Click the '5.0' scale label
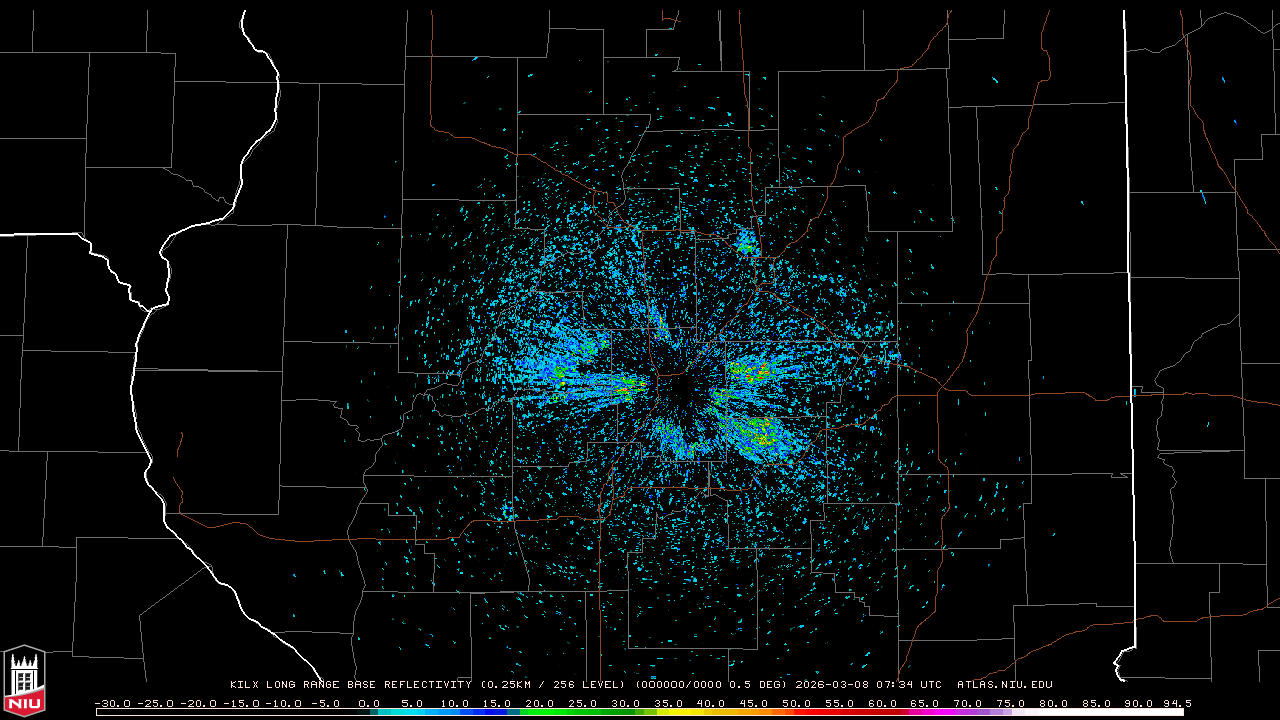Viewport: 1280px width, 720px height. (412, 704)
